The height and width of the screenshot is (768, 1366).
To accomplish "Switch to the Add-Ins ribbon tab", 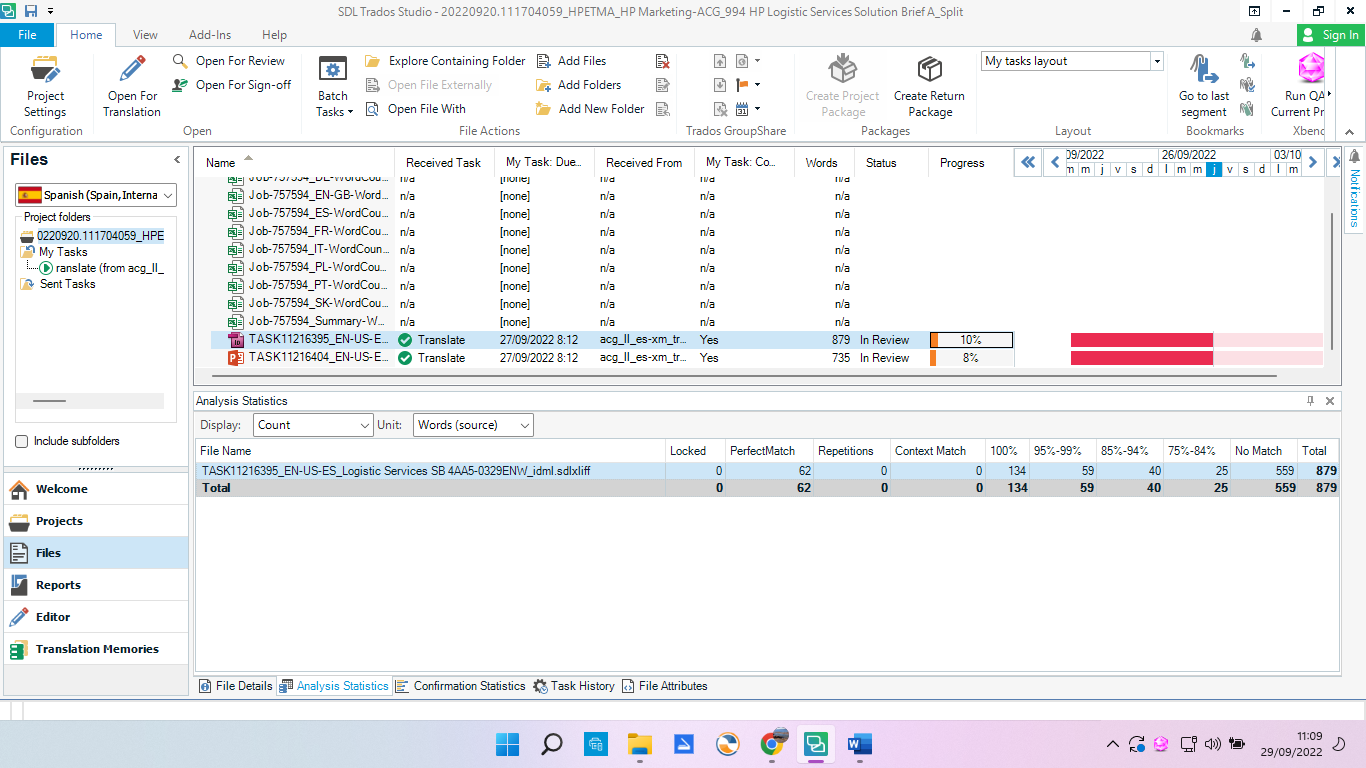I will [209, 35].
